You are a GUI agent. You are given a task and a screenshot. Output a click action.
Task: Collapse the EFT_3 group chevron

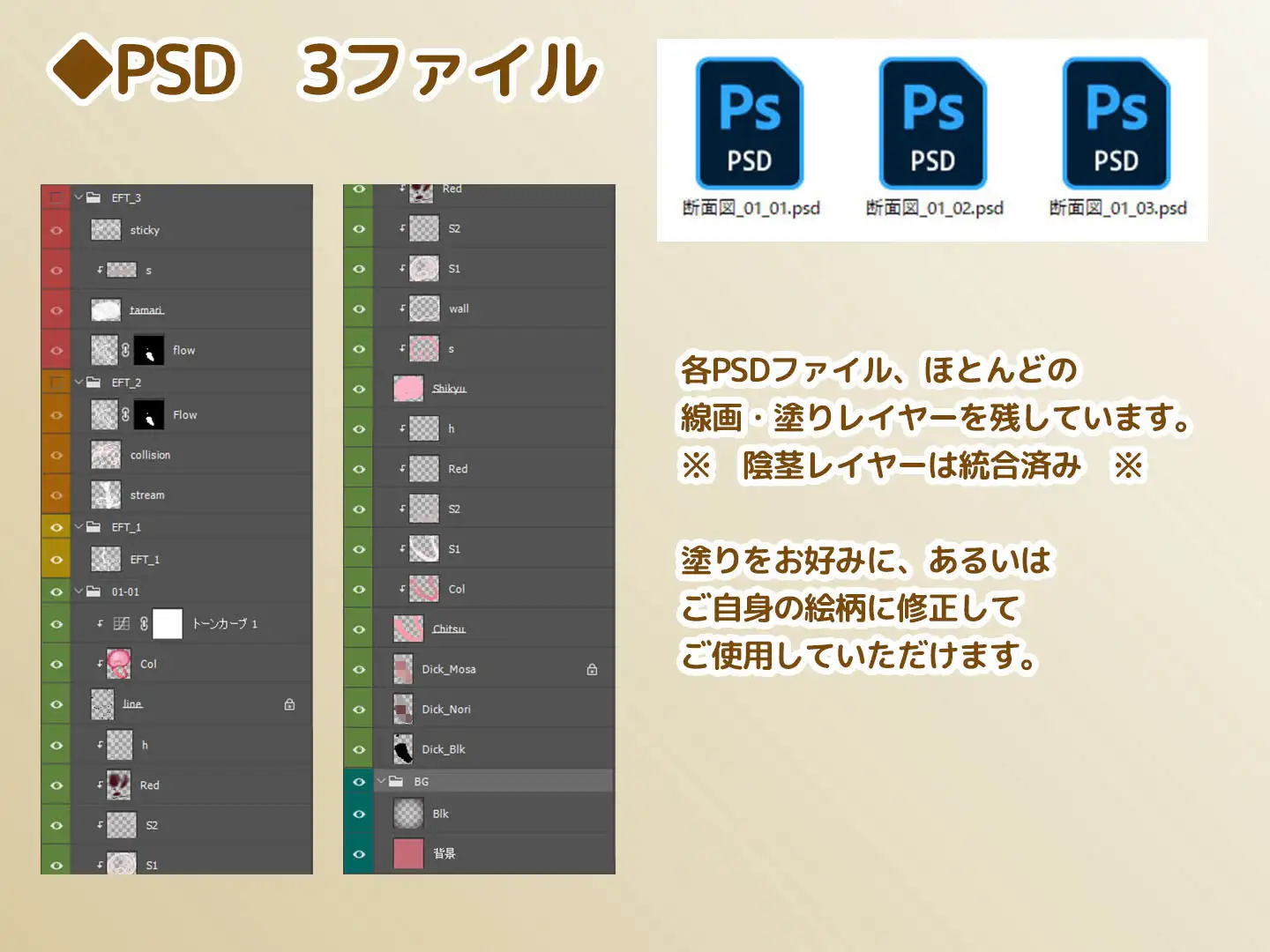coord(78,197)
